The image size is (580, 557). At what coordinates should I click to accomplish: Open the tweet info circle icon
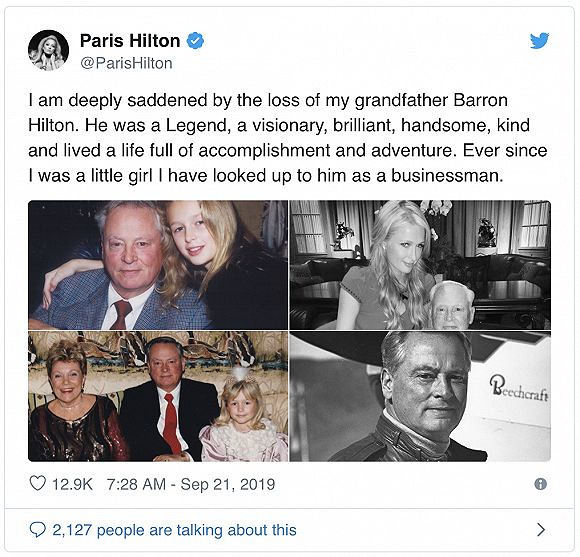(x=540, y=484)
